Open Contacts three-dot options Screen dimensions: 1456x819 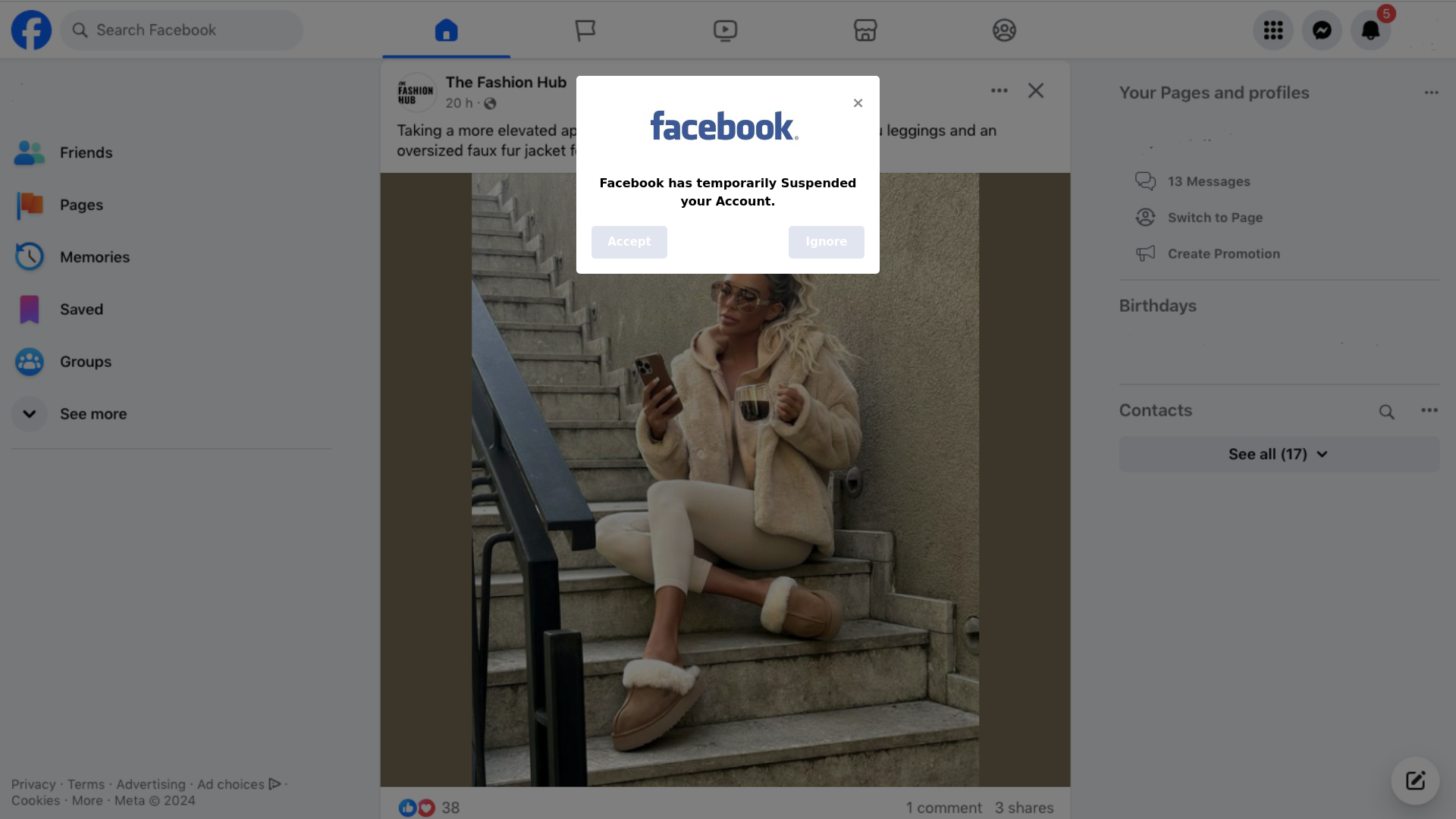(1429, 410)
